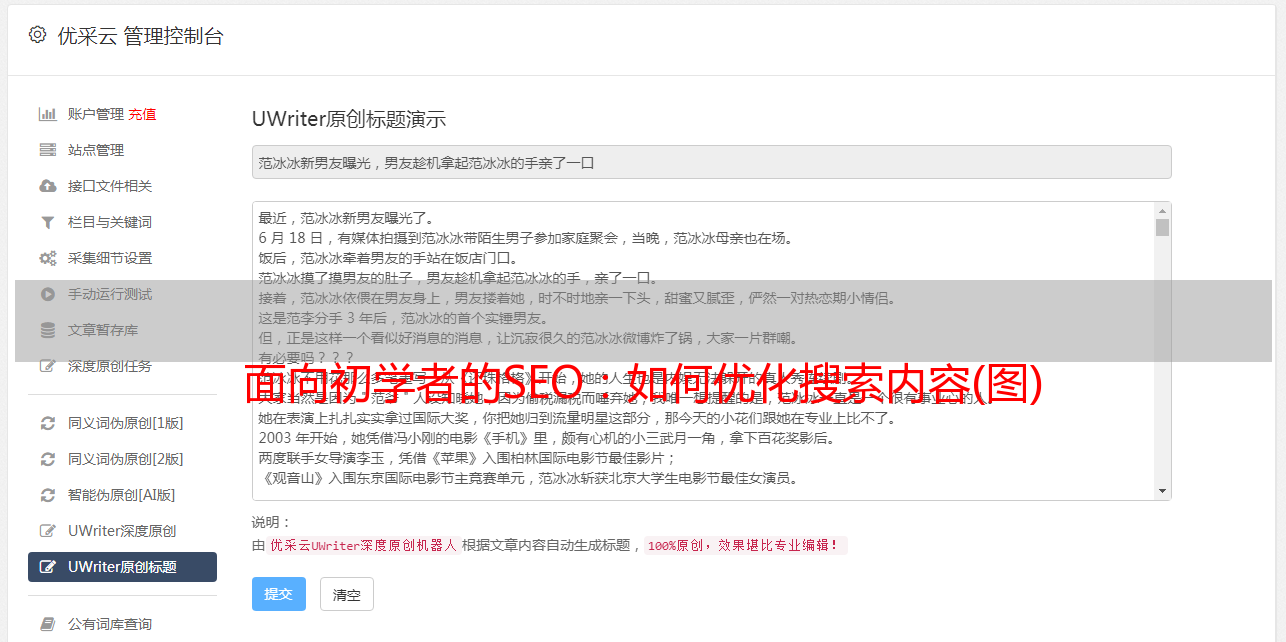Open the 栏目与关键词 filter icon
The width and height of the screenshot is (1286, 642).
tap(47, 222)
